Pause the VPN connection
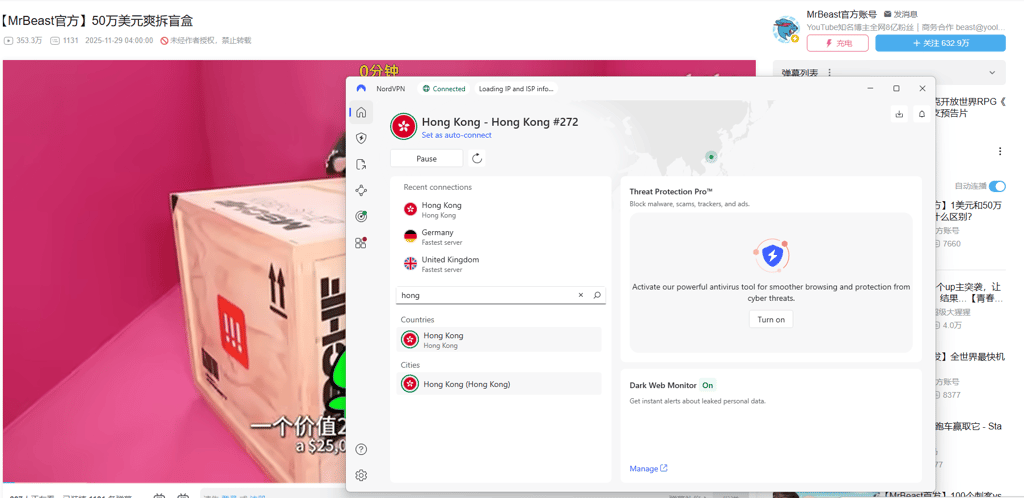The height and width of the screenshot is (498, 1024). (x=426, y=159)
